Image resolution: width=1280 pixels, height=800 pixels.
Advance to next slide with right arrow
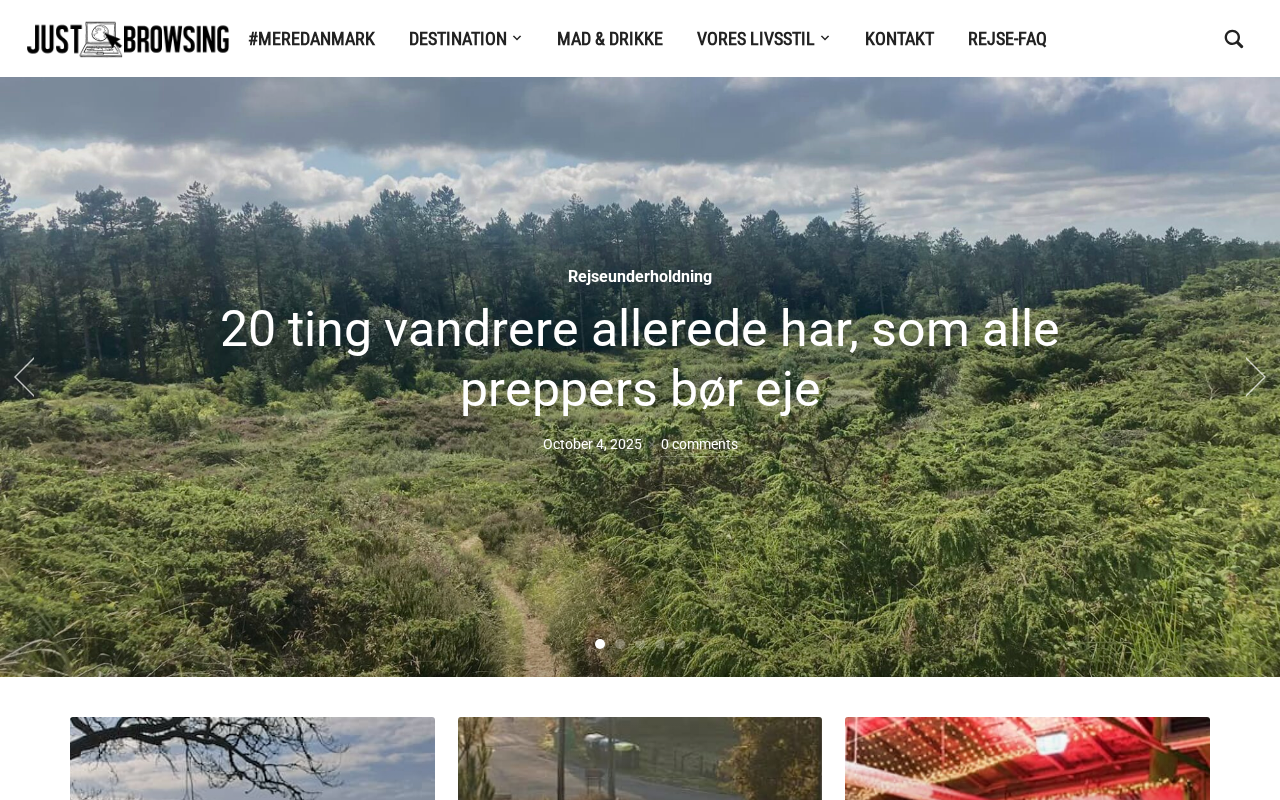click(1256, 378)
